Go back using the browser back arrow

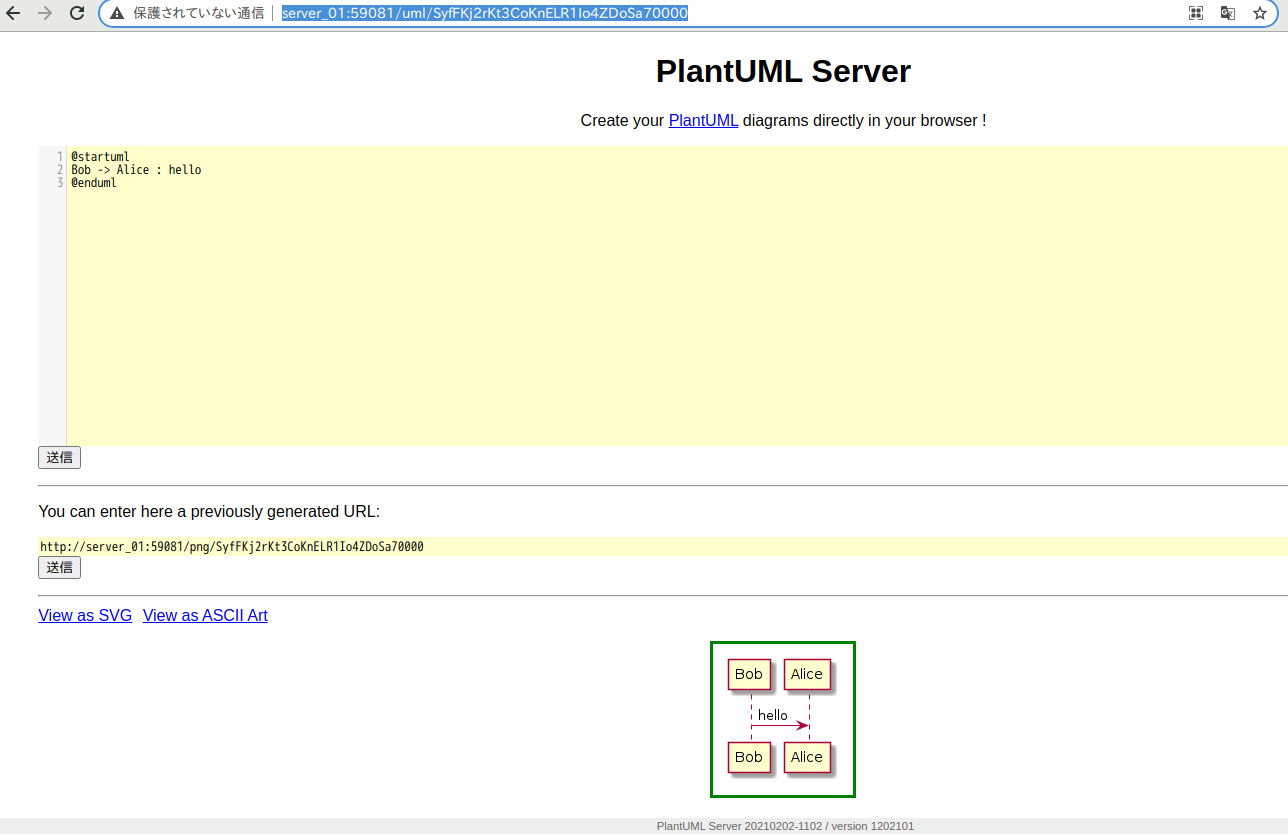click(14, 13)
